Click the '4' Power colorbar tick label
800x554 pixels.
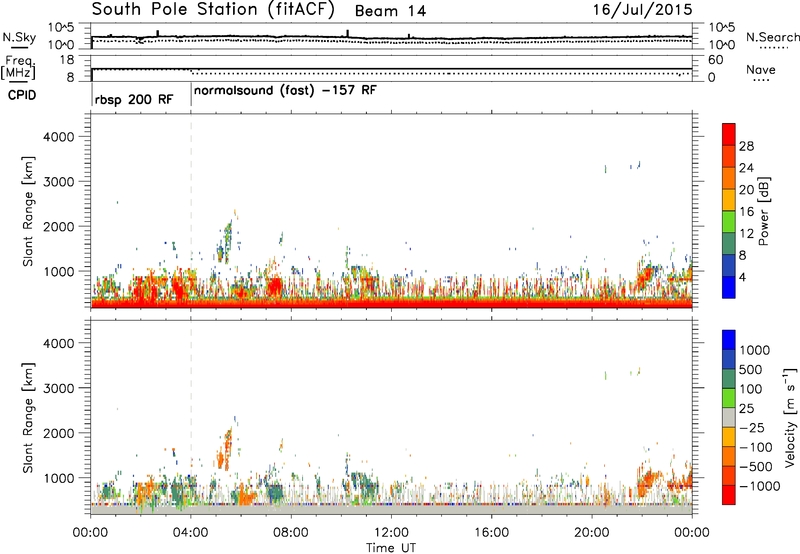[x=743, y=277]
